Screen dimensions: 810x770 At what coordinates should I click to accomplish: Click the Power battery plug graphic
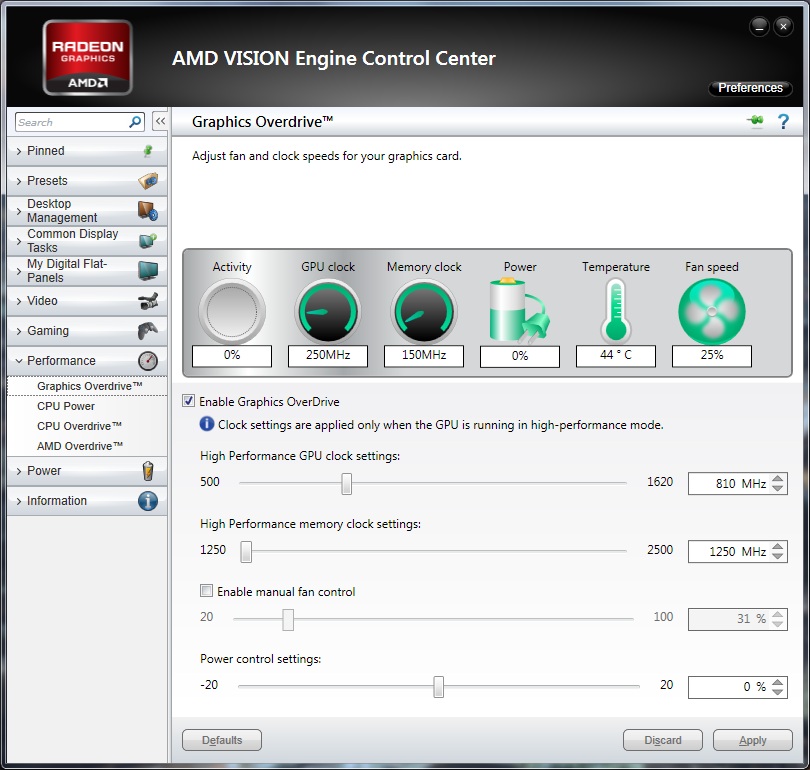(x=519, y=311)
